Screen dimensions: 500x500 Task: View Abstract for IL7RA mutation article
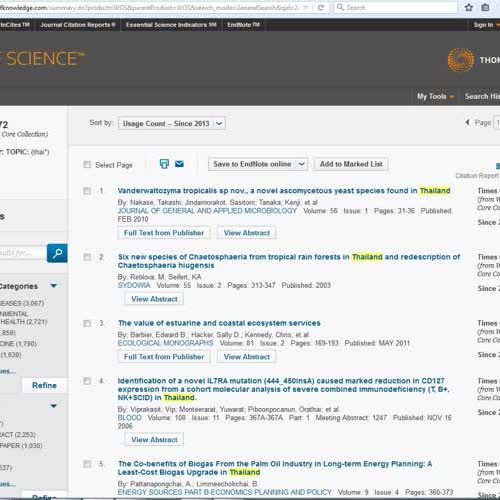[x=154, y=440]
